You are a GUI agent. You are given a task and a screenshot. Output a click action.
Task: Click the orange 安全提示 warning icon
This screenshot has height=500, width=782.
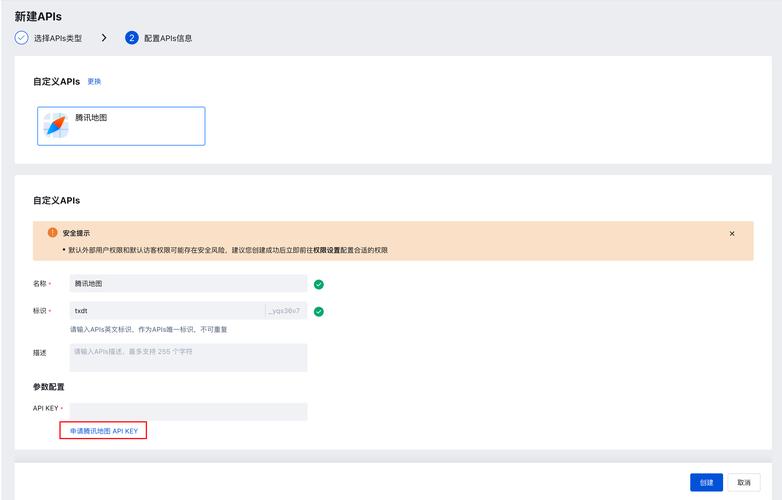(x=52, y=232)
